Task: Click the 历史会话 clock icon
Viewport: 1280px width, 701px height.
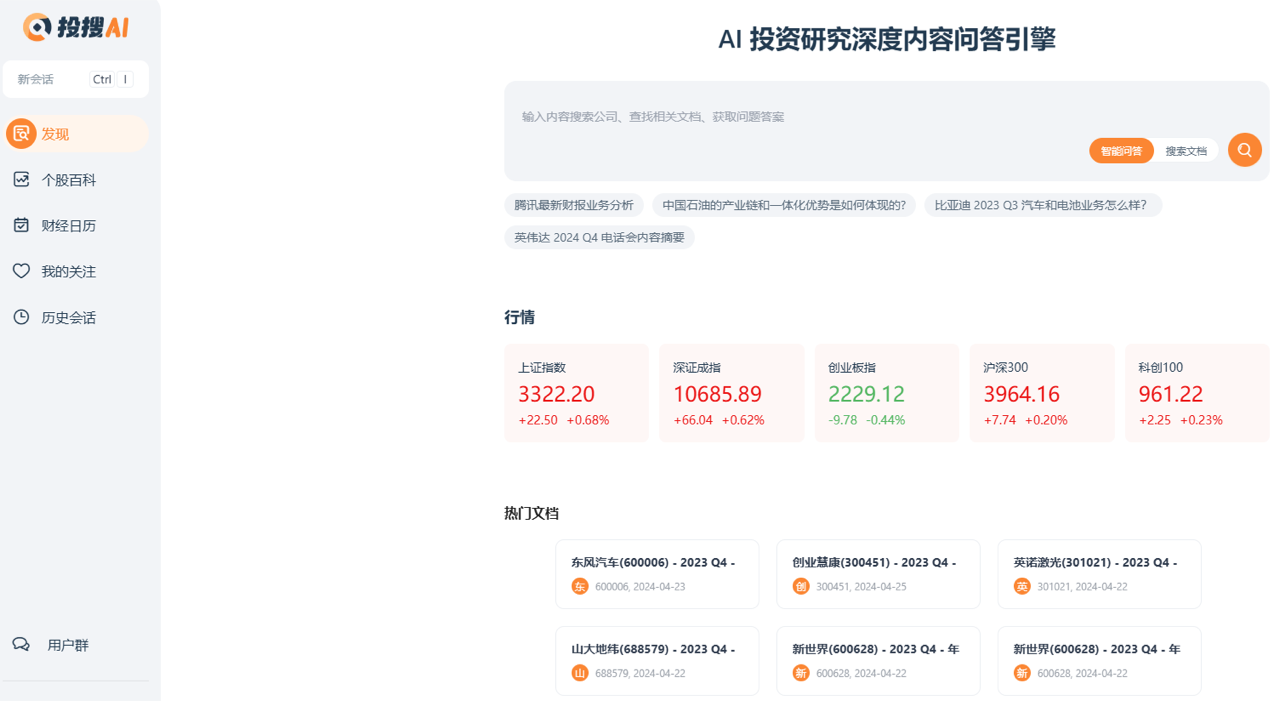Action: click(x=21, y=317)
